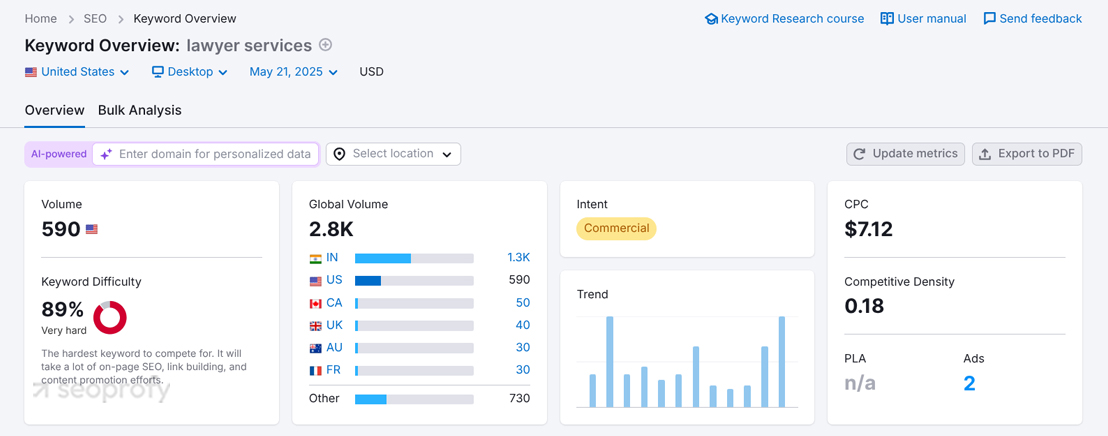Open the May 21, 2025 date dropdown

pyautogui.click(x=293, y=72)
